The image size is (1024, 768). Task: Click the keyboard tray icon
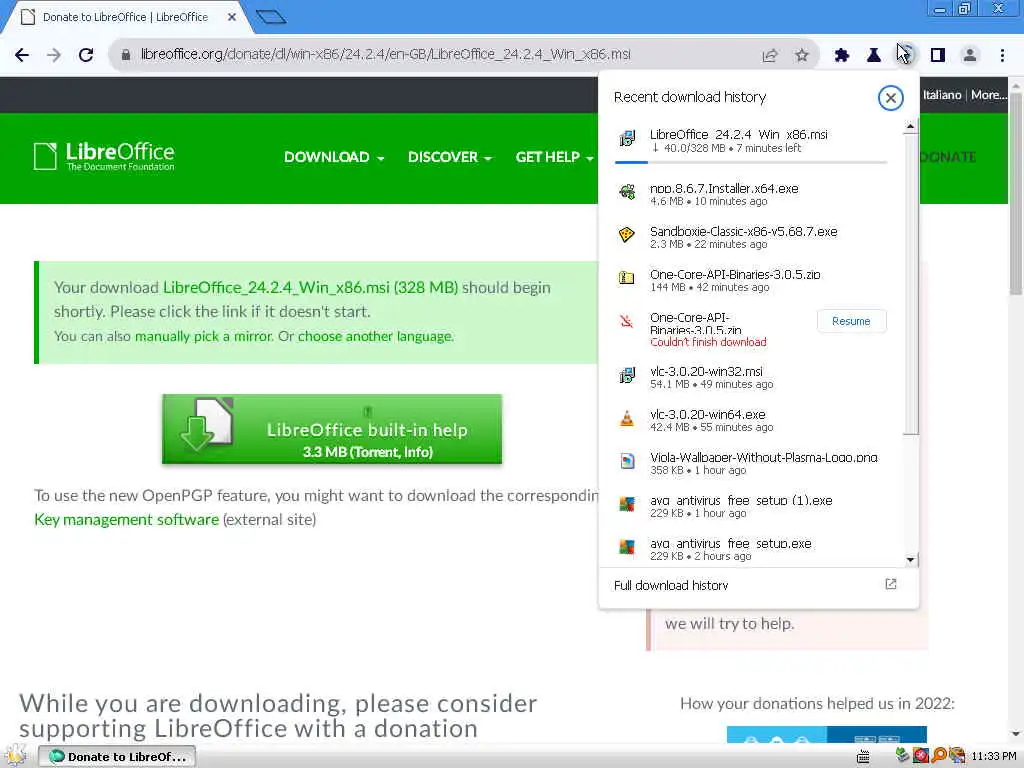[x=863, y=756]
